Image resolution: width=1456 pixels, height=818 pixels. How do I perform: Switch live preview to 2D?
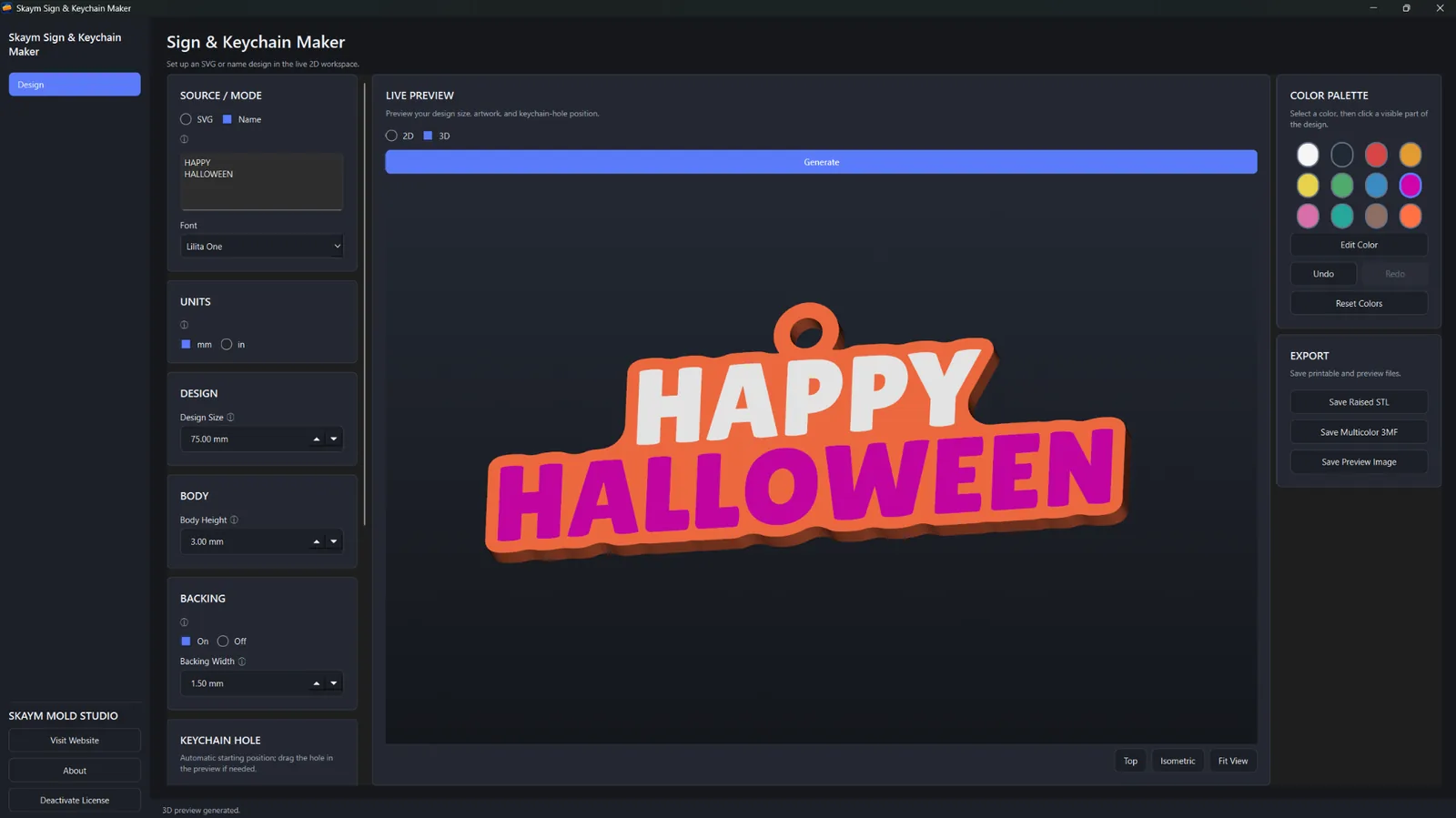point(391,136)
